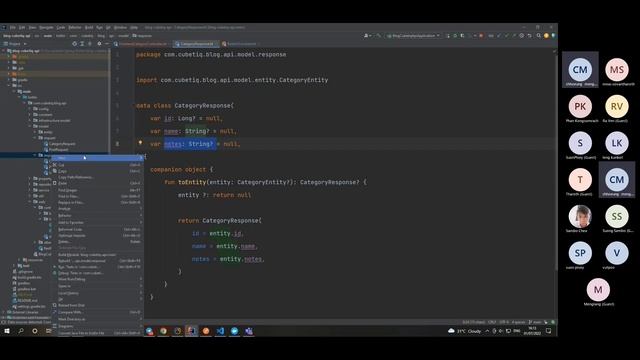
Task: Open the Project view selector dropdown
Action: pos(15,44)
